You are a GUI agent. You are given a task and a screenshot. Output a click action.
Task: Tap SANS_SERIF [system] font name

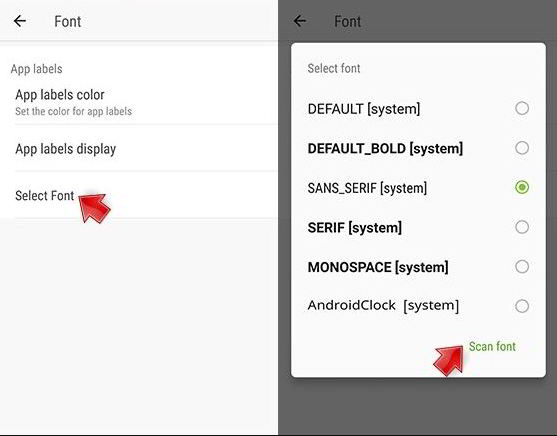tap(367, 188)
